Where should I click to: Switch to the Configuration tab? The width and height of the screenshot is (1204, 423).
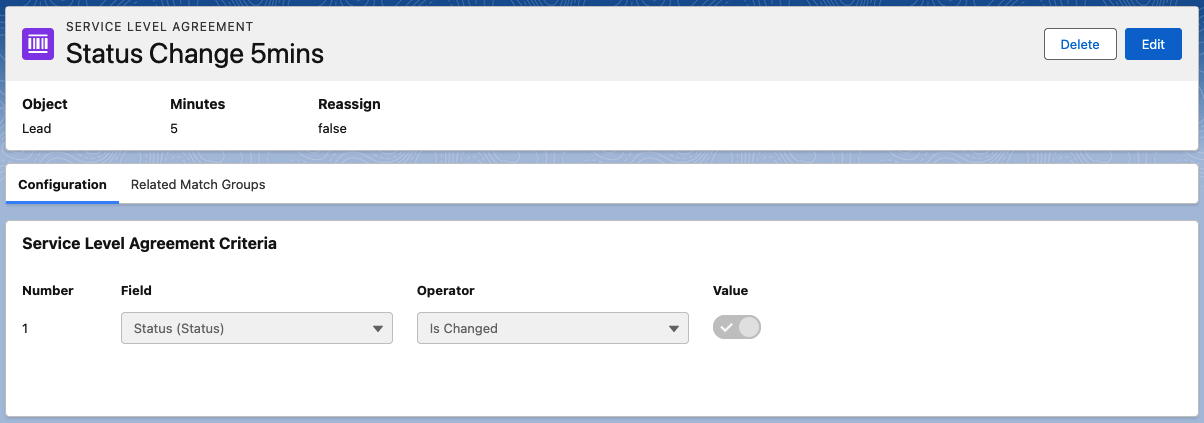[x=62, y=185]
